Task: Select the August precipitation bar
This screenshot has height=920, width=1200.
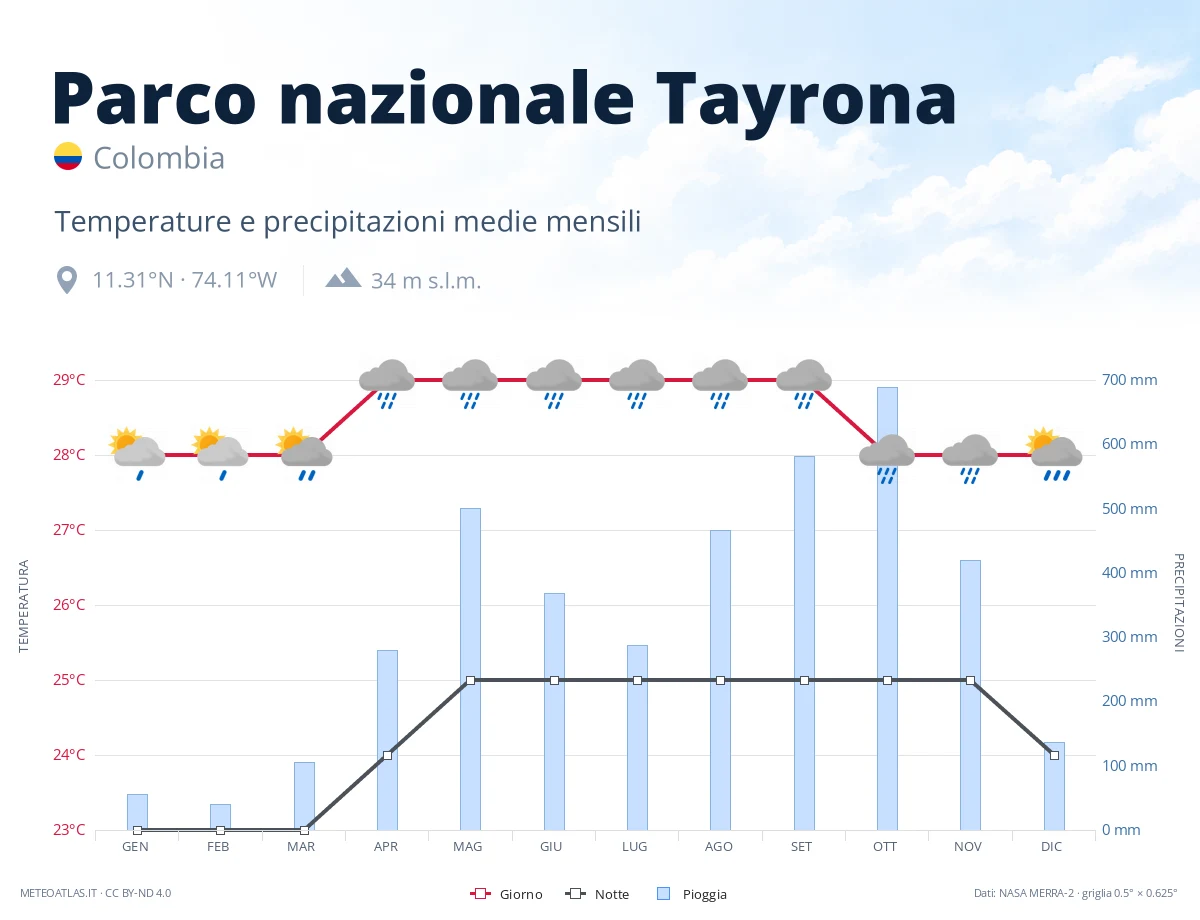Action: click(x=720, y=680)
